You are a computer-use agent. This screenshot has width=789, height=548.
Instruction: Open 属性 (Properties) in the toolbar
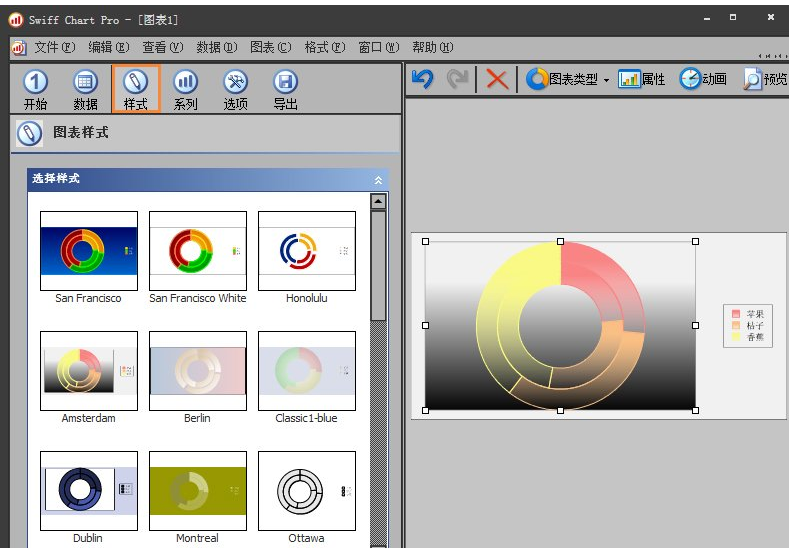coord(641,79)
